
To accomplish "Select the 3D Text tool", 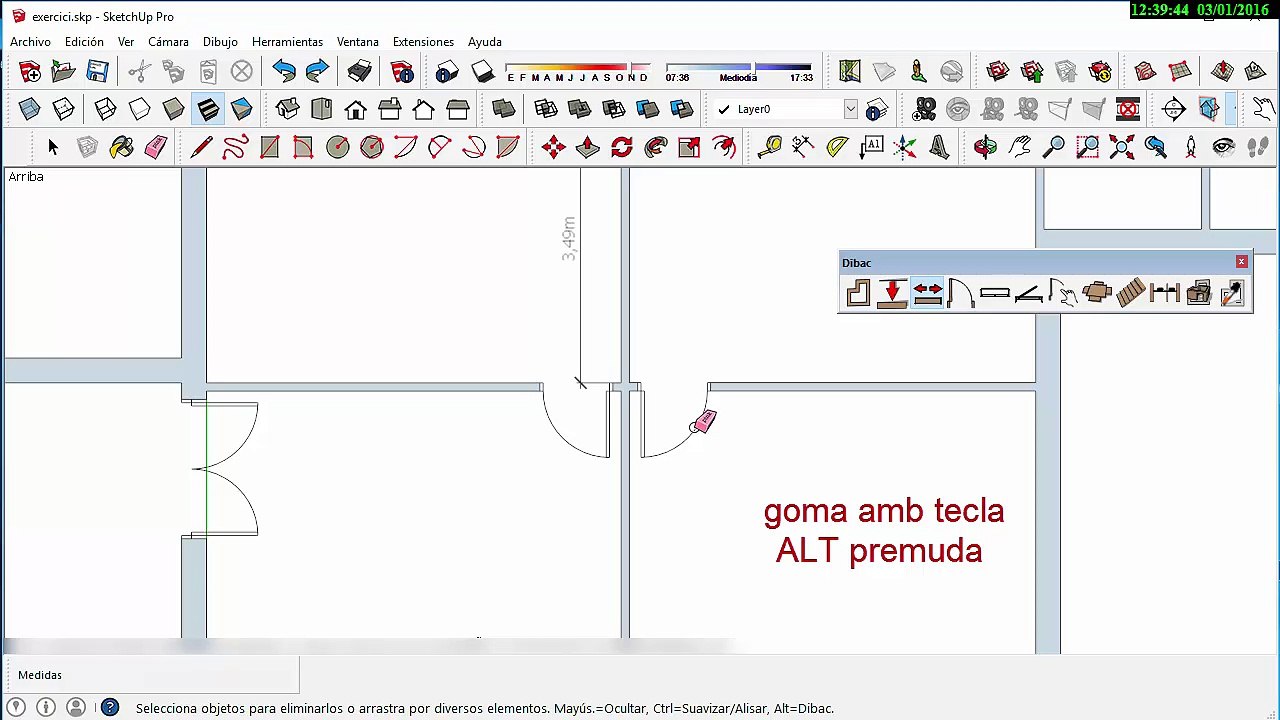I will [x=939, y=147].
